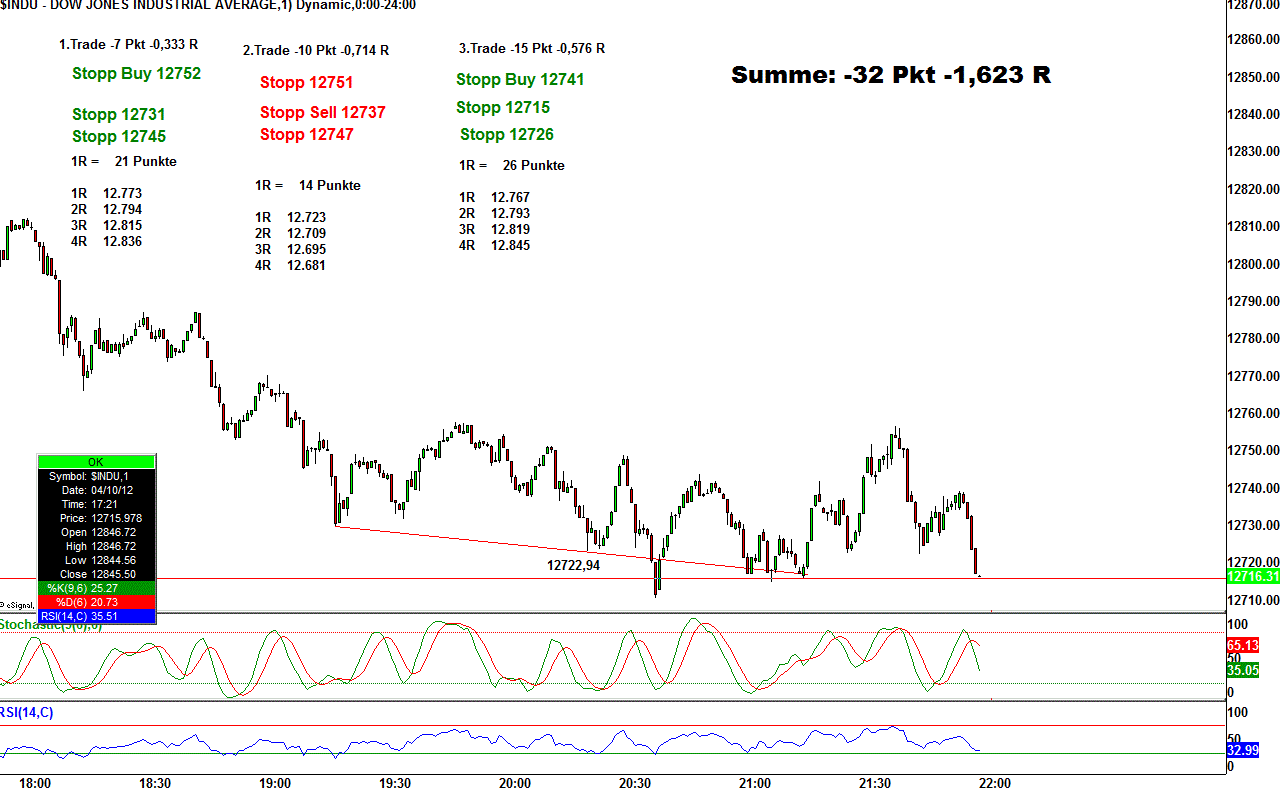Select the green Stopp Buy 12741 annotation
This screenshot has width=1280, height=794.
[x=520, y=79]
